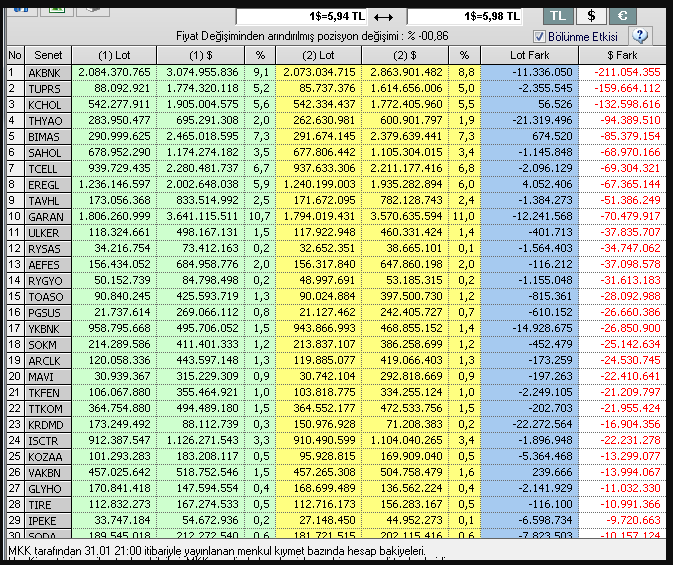Click the MKK status bar message
This screenshot has width=673, height=565.
217,551
